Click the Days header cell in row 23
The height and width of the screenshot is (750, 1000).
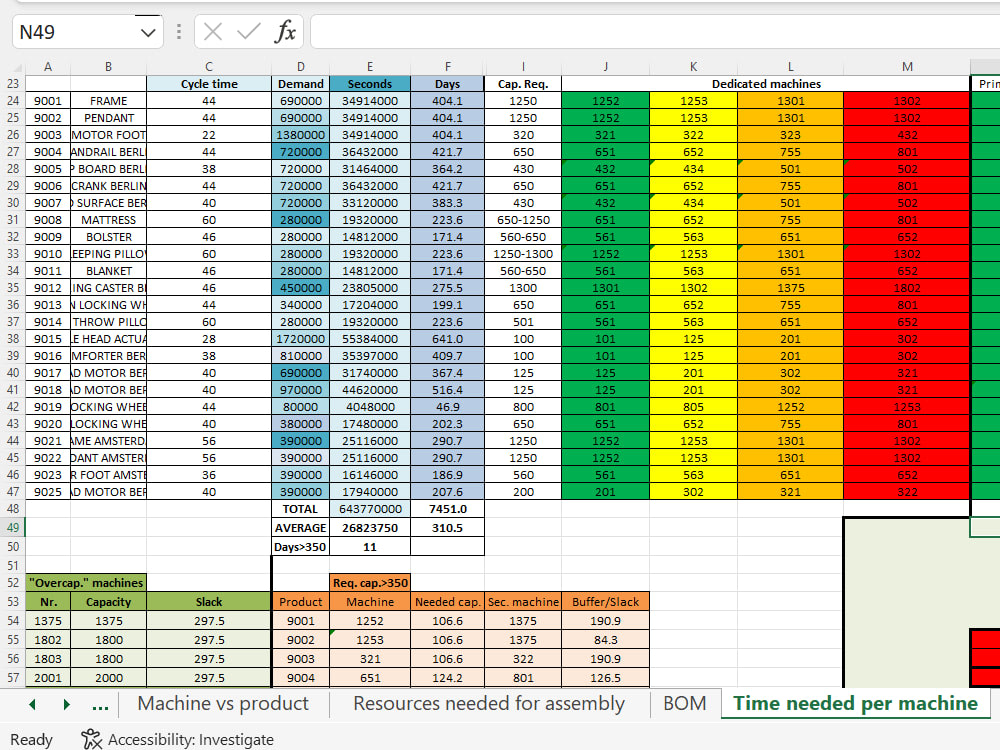447,84
